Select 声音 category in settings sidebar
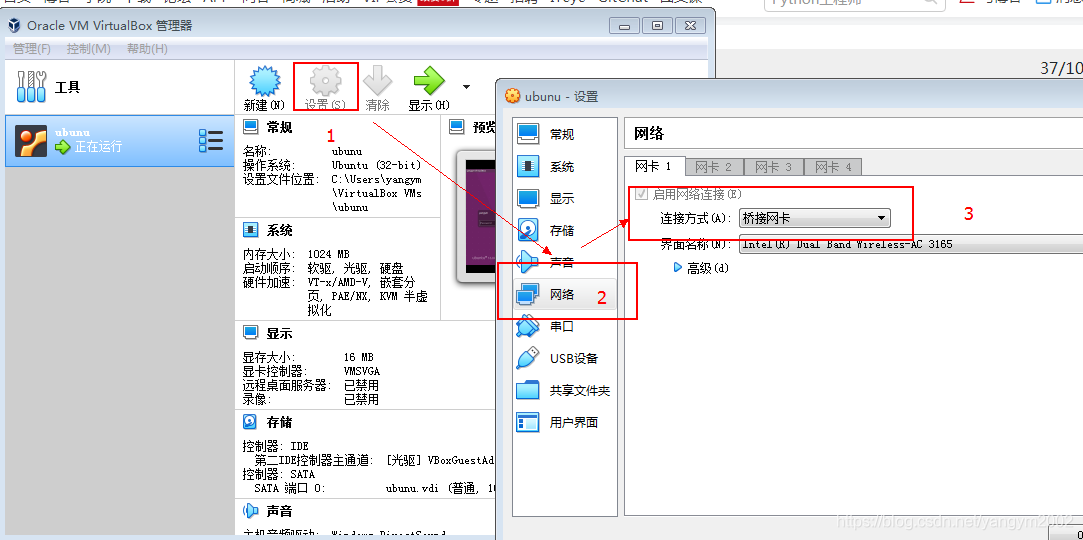The height and width of the screenshot is (540, 1083). pos(565,262)
